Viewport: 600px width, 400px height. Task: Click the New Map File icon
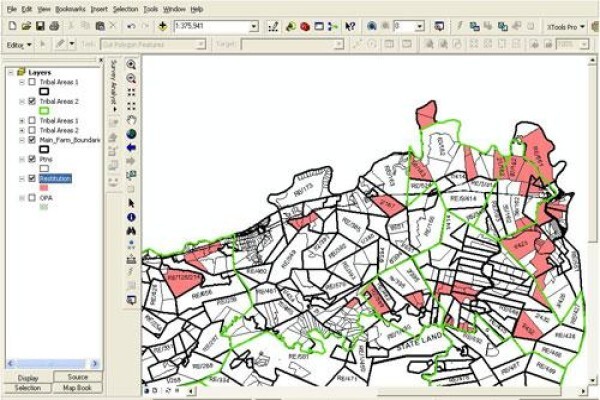(x=12, y=26)
